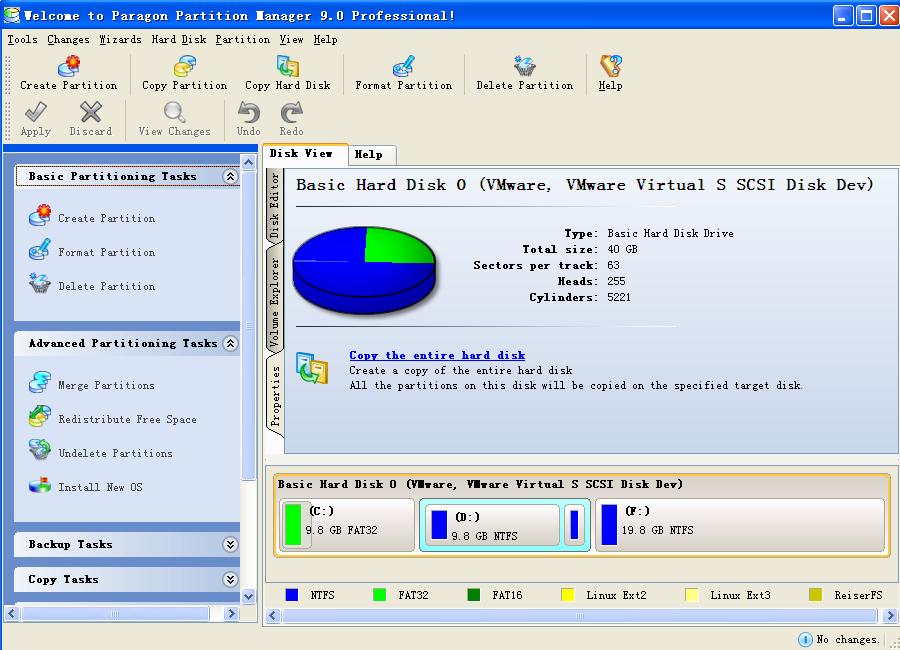This screenshot has height=650, width=900.
Task: Expand the Backup Tasks section
Action: [231, 544]
